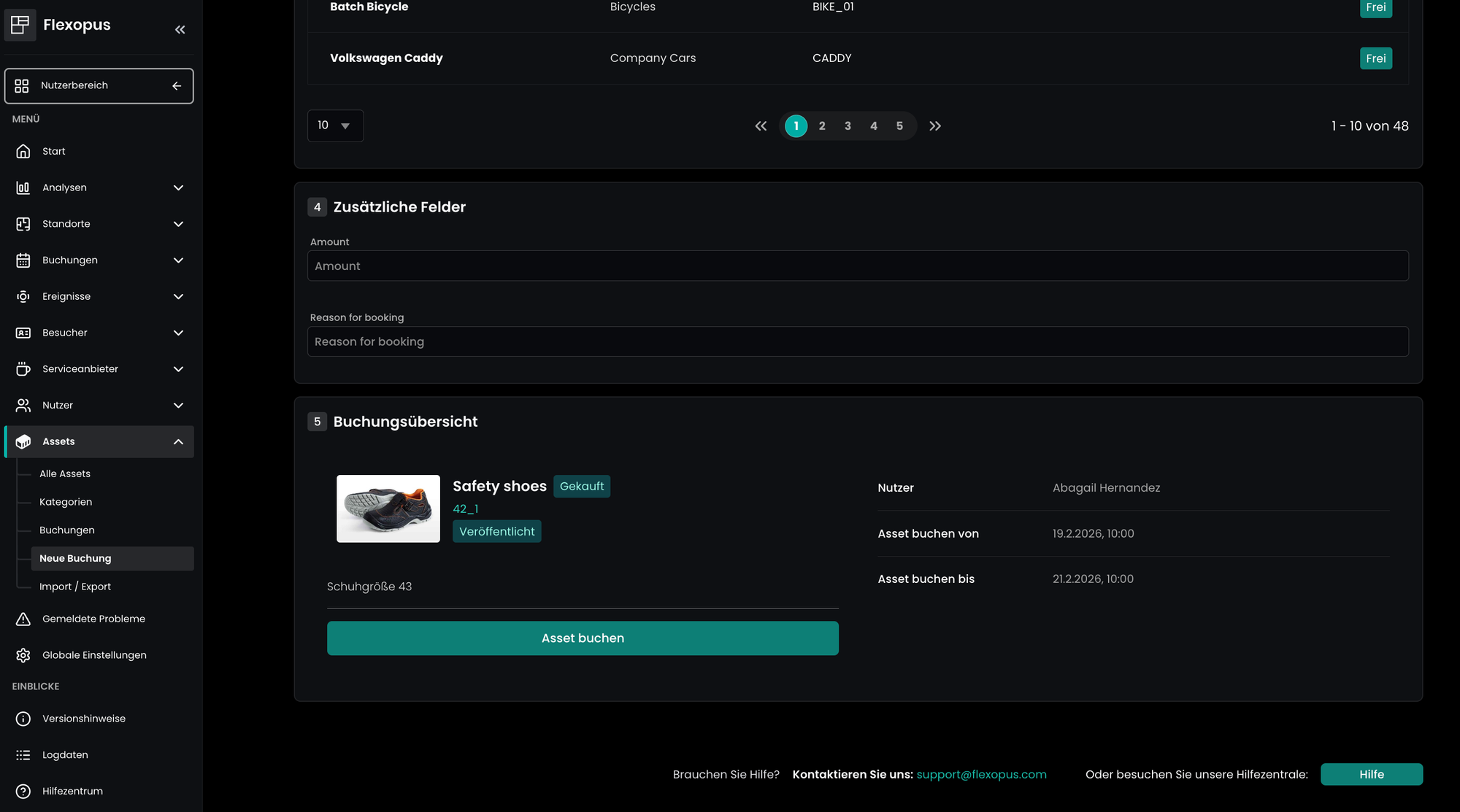The height and width of the screenshot is (812, 1460).
Task: Open Hilfezentrum question mark icon
Action: [23, 791]
